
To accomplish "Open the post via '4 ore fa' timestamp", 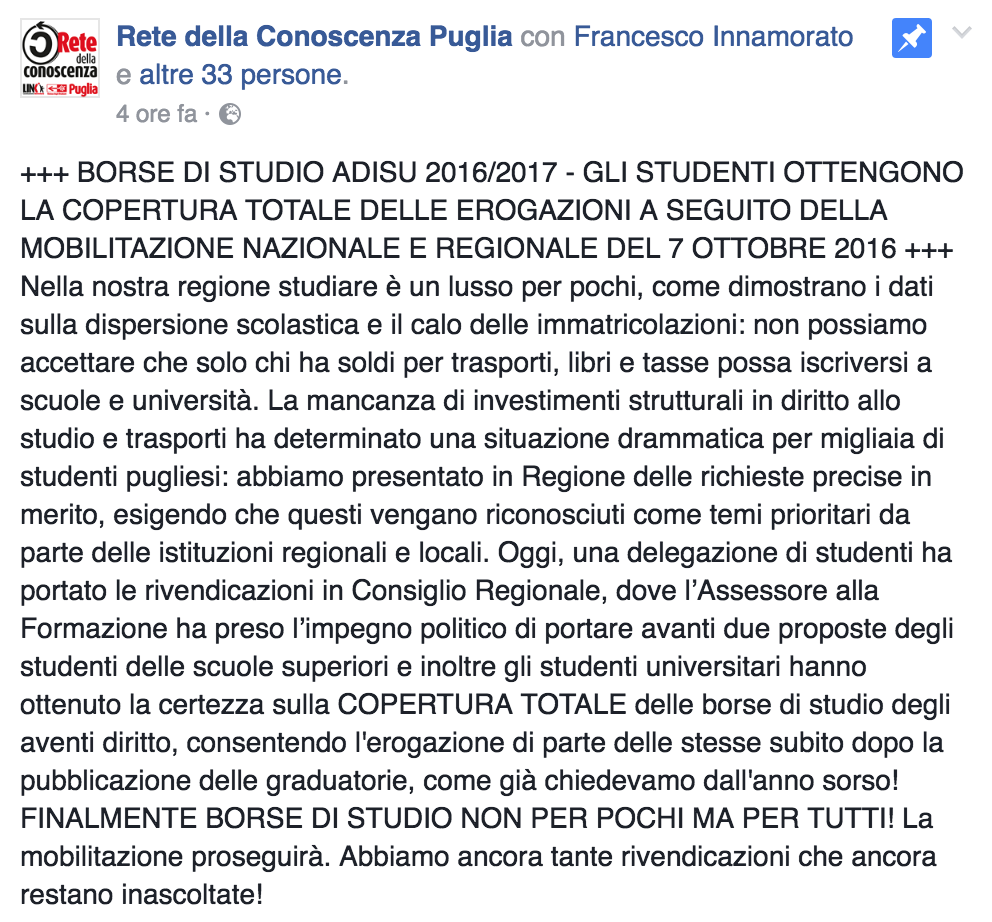I will point(156,114).
